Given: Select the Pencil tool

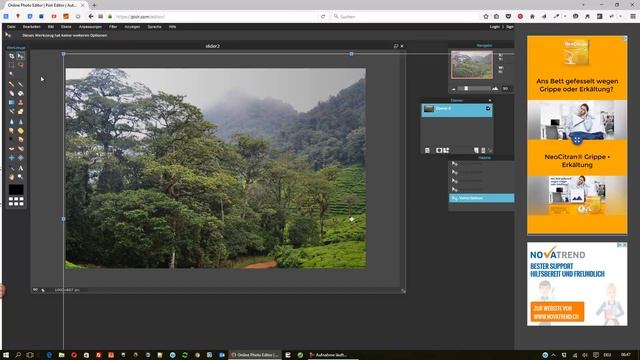Looking at the screenshot, I should (11, 84).
